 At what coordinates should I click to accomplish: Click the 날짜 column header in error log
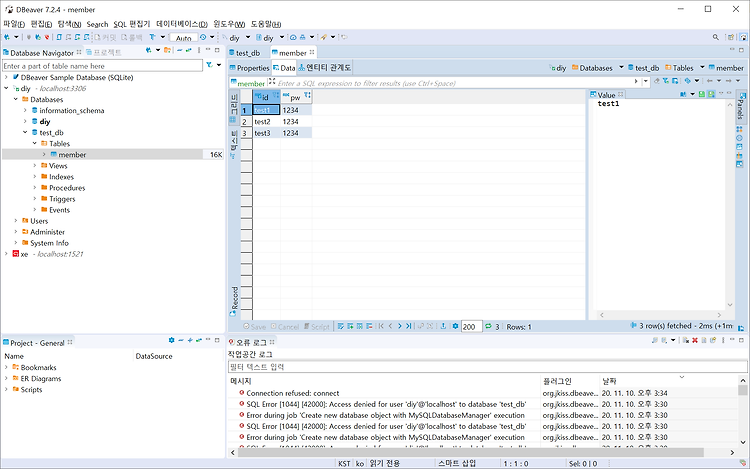tap(609, 381)
